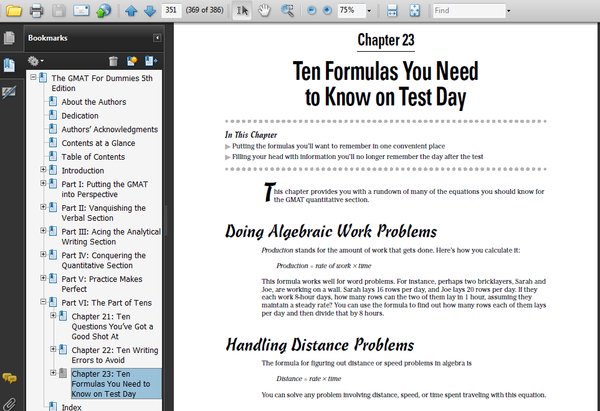Click the Chapter 23 page heading
The height and width of the screenshot is (411, 600).
386,40
